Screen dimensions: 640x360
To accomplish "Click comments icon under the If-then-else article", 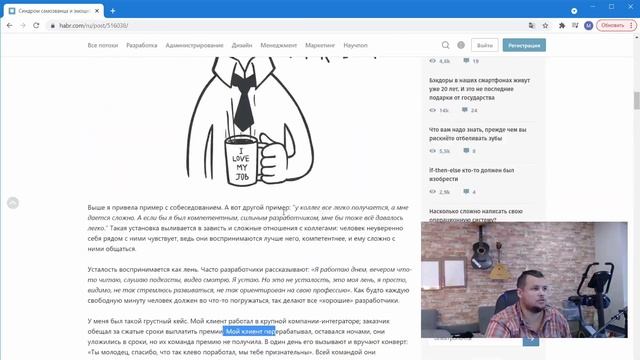I will tap(466, 191).
